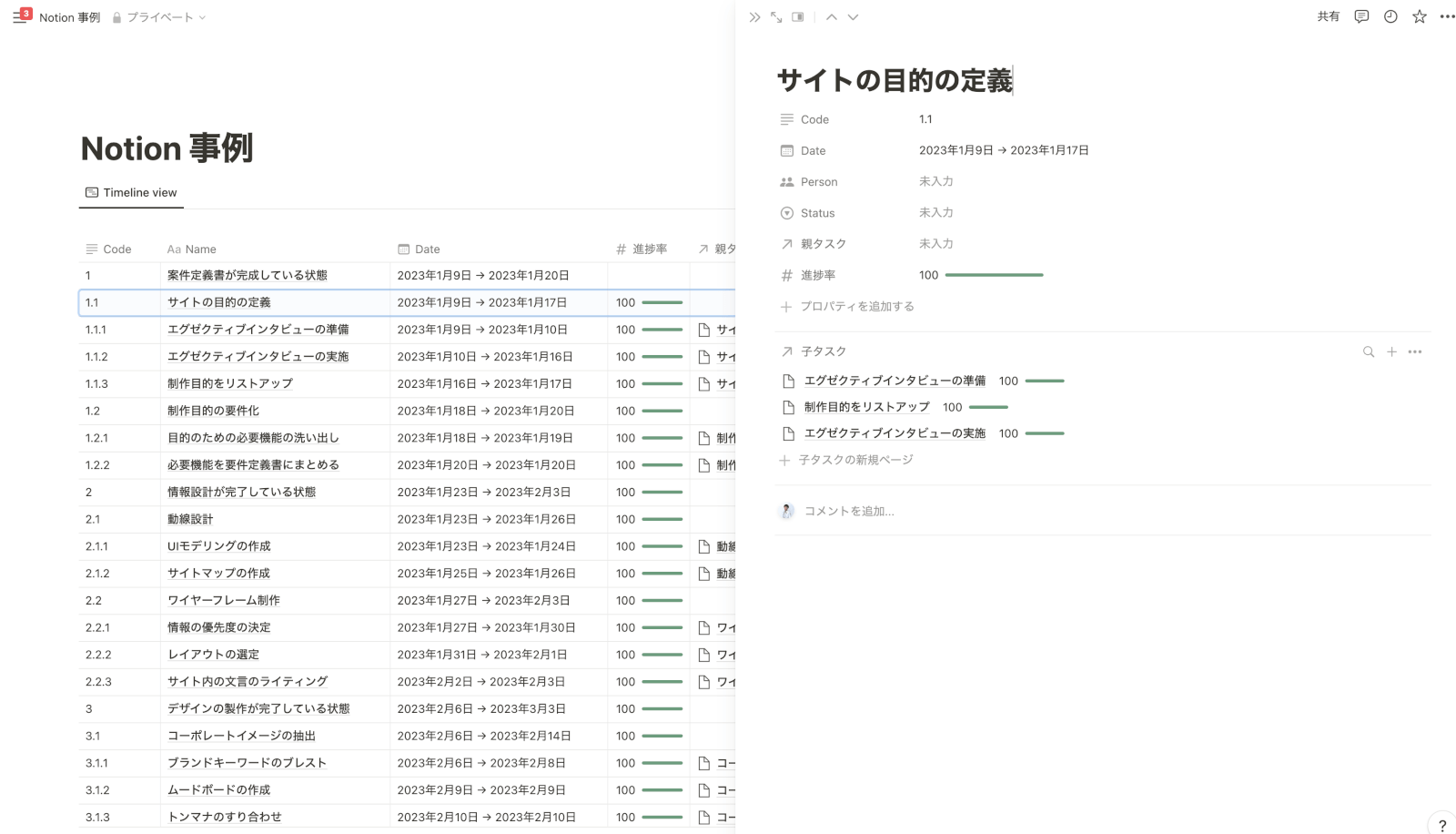
Task: Click the サイトマップの作成 row name
Action: click(x=218, y=573)
